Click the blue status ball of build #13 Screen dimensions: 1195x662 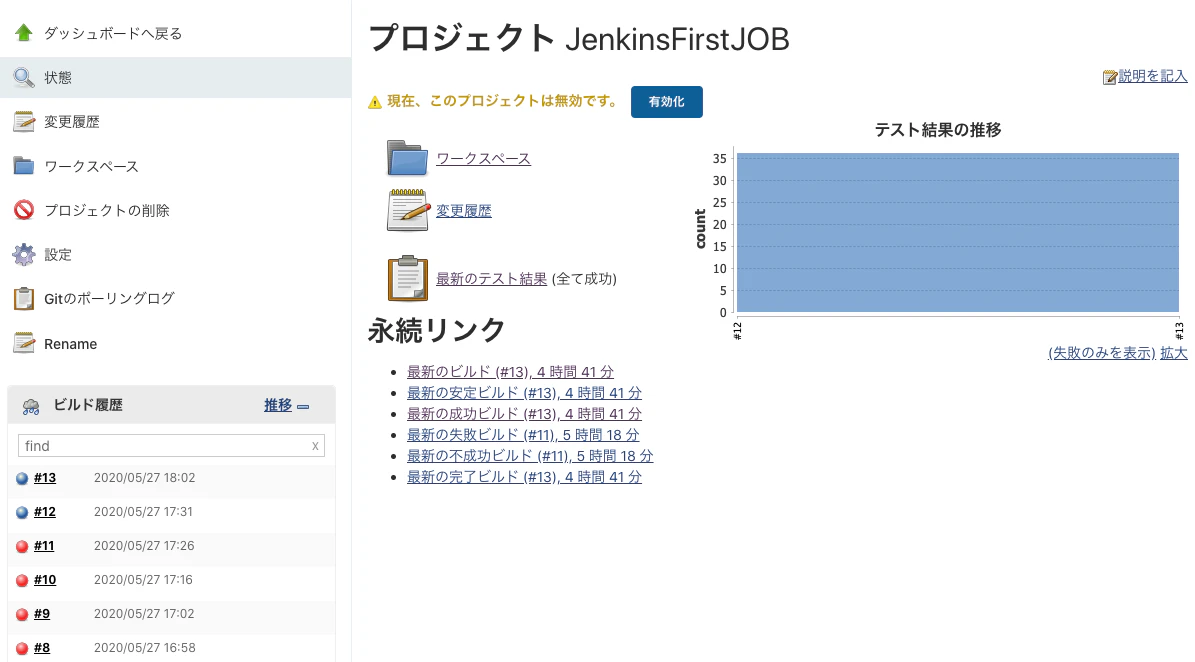click(x=22, y=478)
